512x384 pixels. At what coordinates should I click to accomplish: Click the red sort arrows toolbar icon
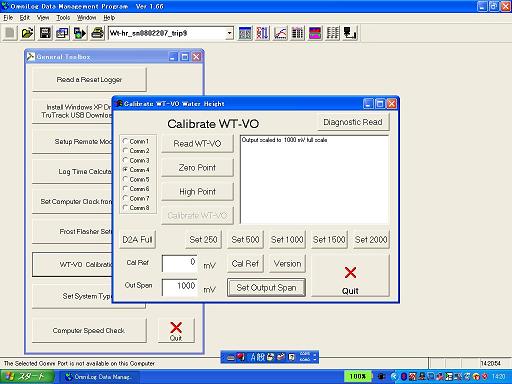[x=263, y=33]
